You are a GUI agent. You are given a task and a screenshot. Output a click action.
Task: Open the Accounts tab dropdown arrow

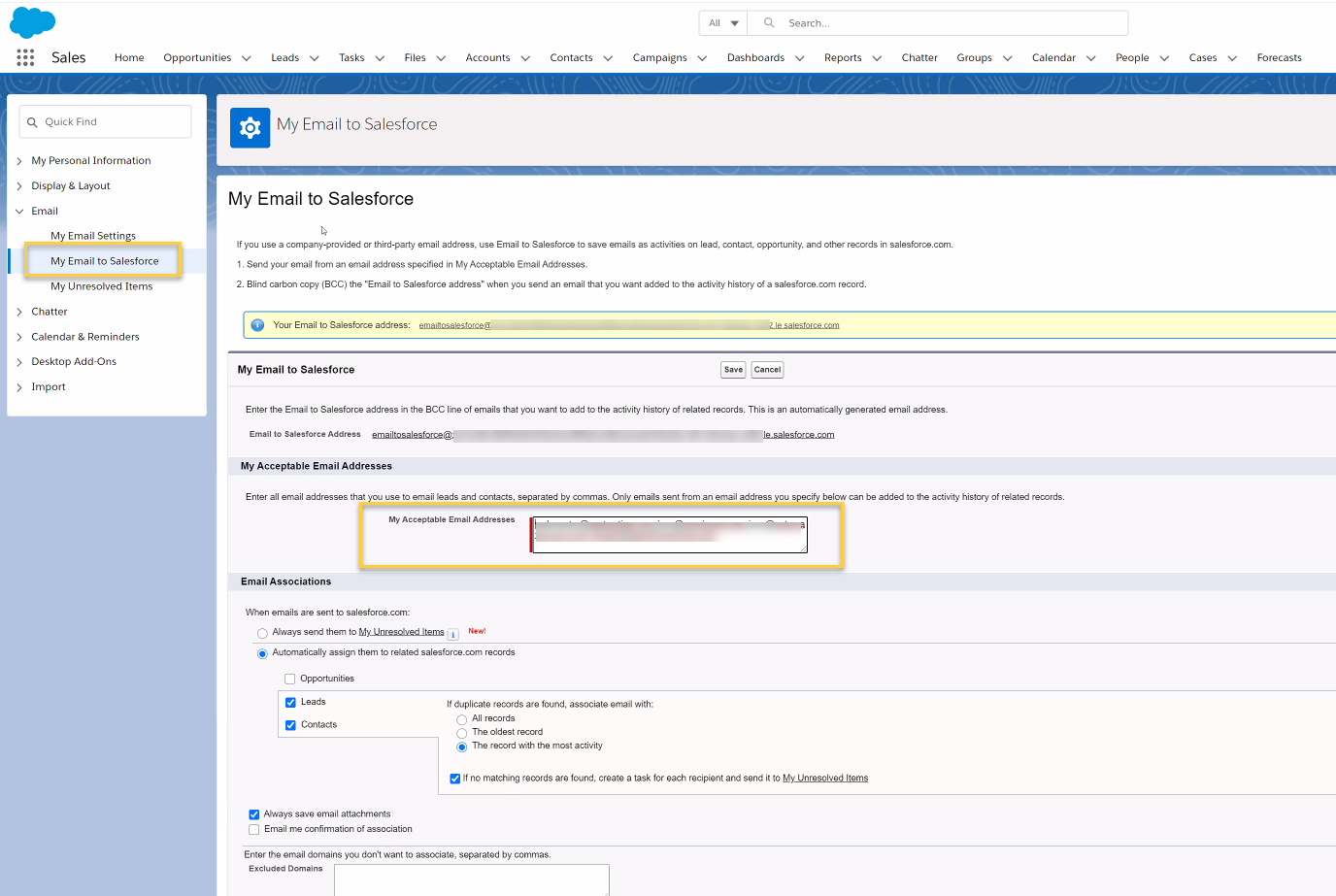[525, 58]
